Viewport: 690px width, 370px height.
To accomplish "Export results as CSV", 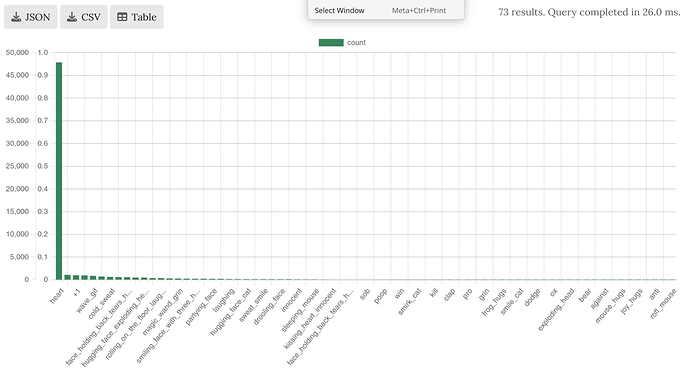I will tap(84, 17).
